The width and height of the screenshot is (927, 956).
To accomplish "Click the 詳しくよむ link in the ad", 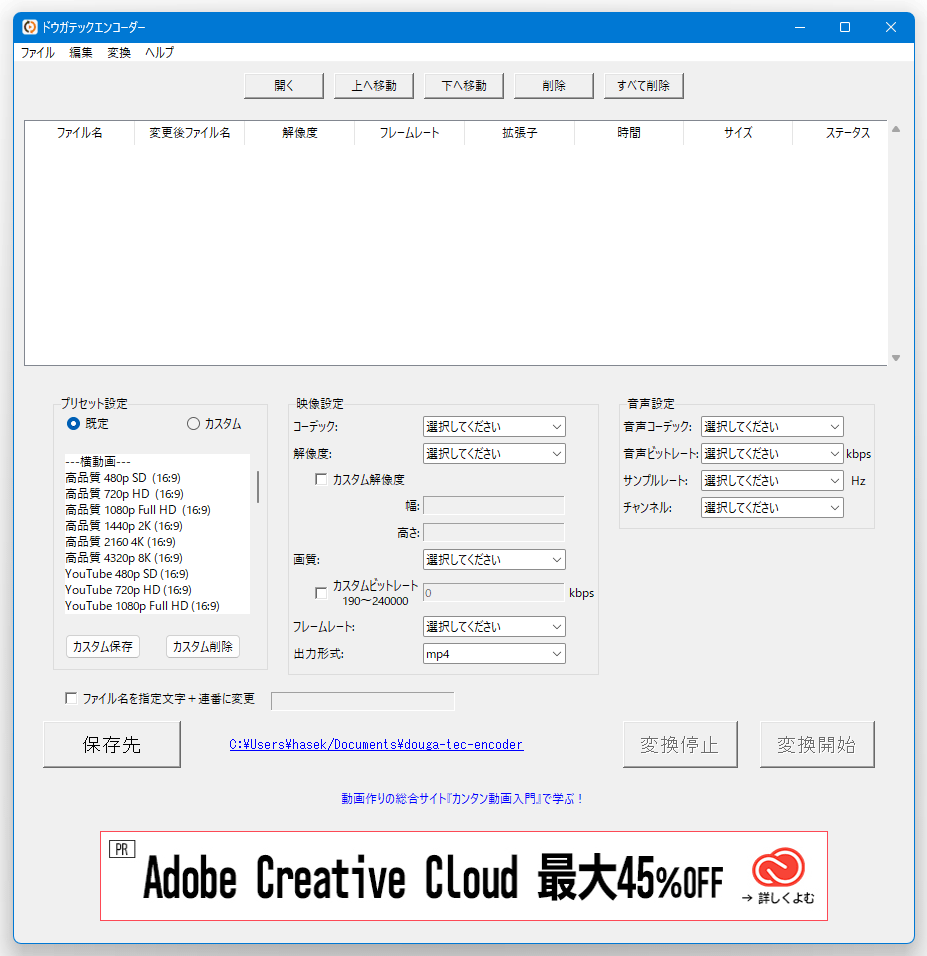I will pos(778,898).
